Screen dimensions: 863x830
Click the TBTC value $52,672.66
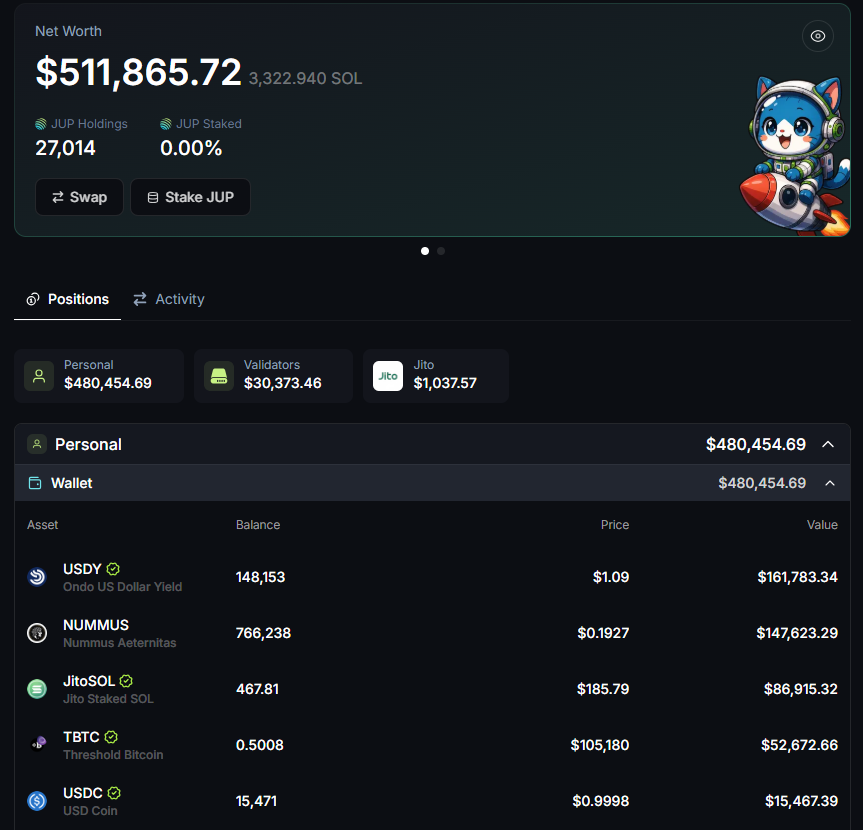800,745
